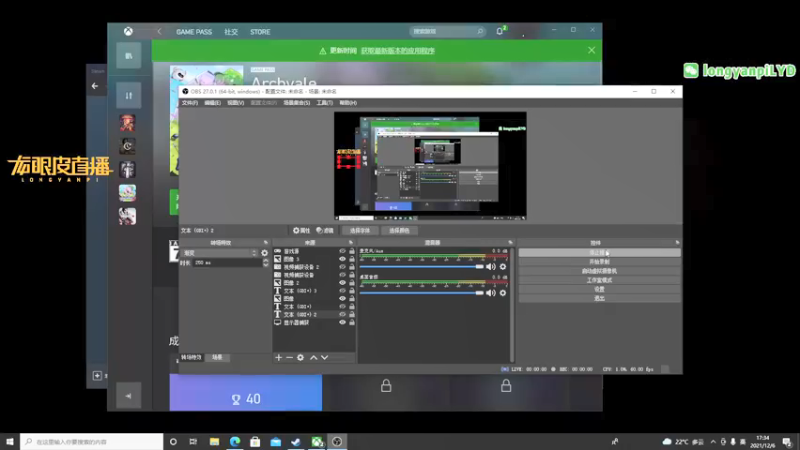Screen dimensions: 800x450
Task: Toggle lock on the 图像 3 source
Action: pyautogui.click(x=352, y=259)
